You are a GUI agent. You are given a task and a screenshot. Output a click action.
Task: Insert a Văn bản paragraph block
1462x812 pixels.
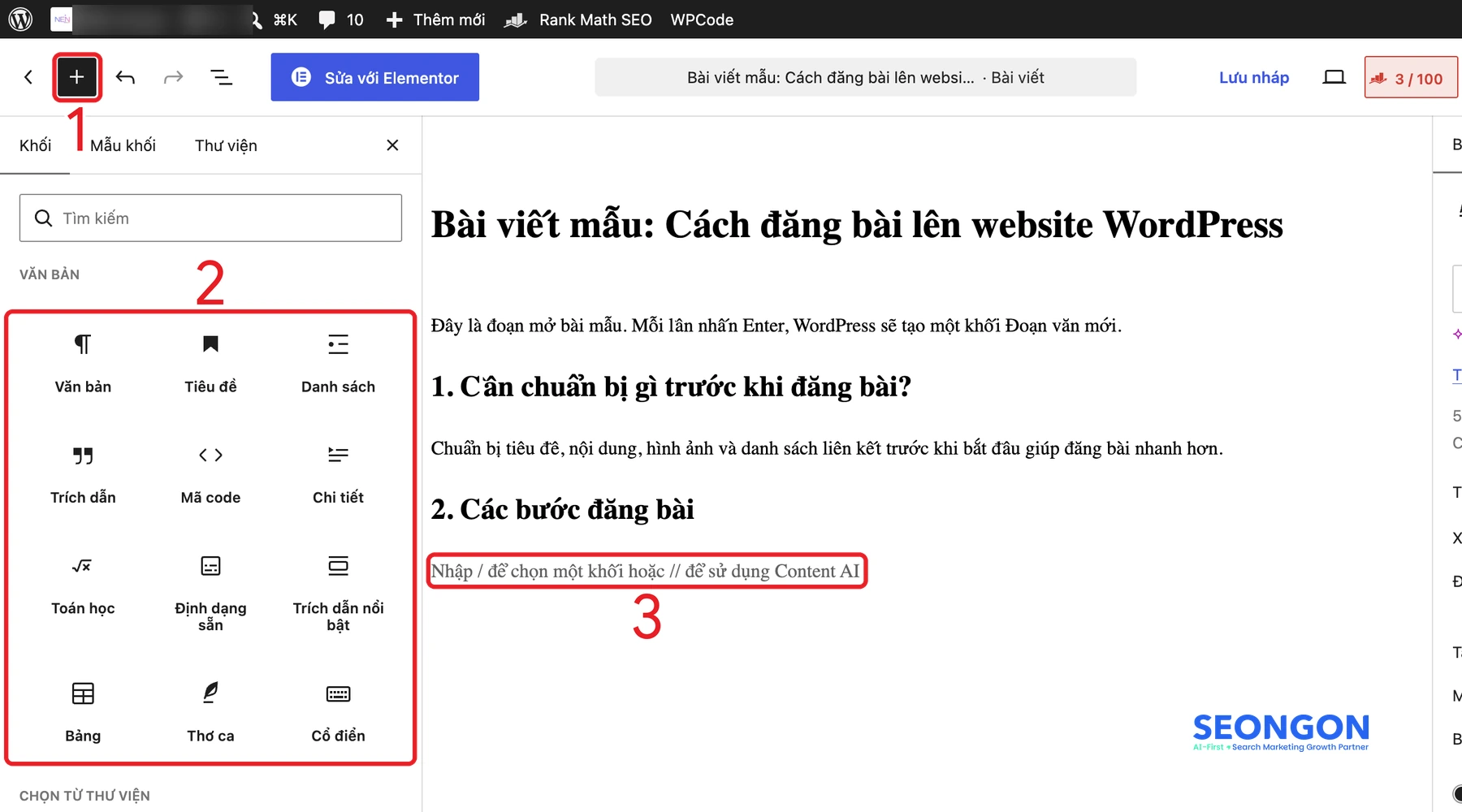pos(83,364)
